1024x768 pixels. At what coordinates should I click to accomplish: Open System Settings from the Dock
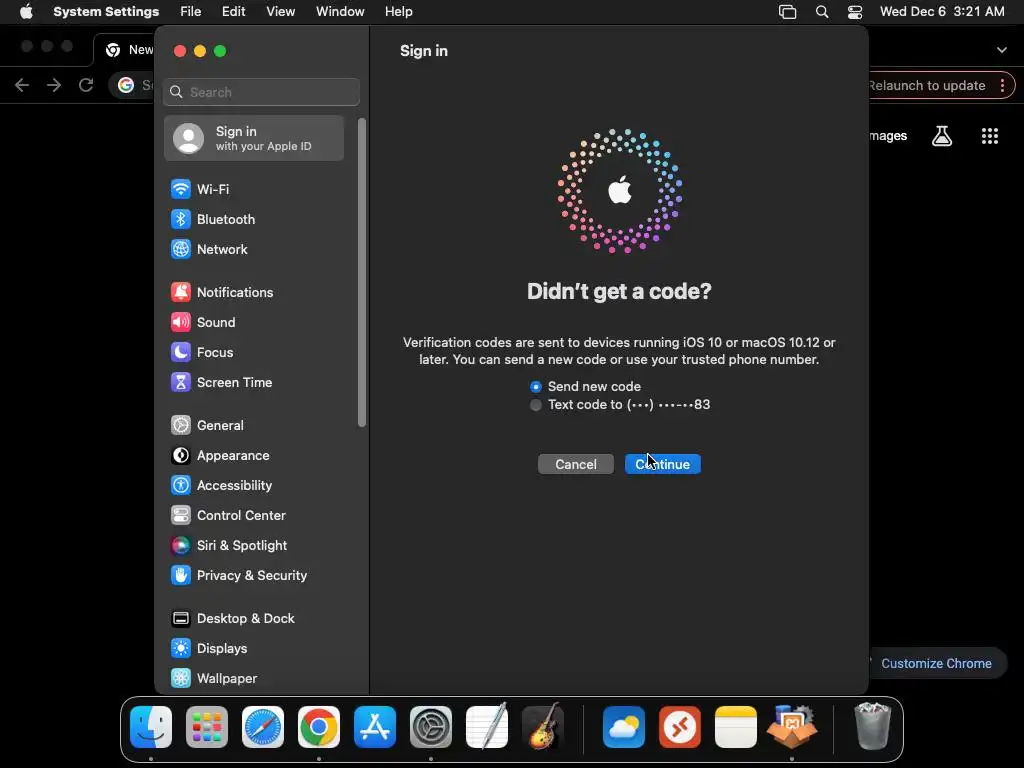431,727
